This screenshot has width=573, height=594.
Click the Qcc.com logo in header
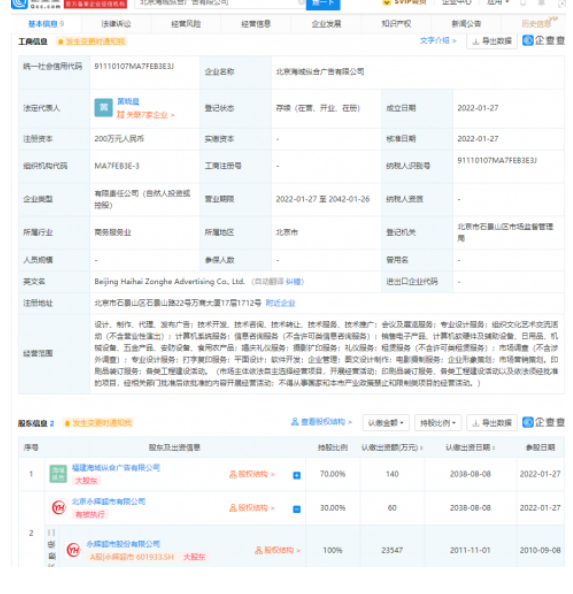click(36, 4)
